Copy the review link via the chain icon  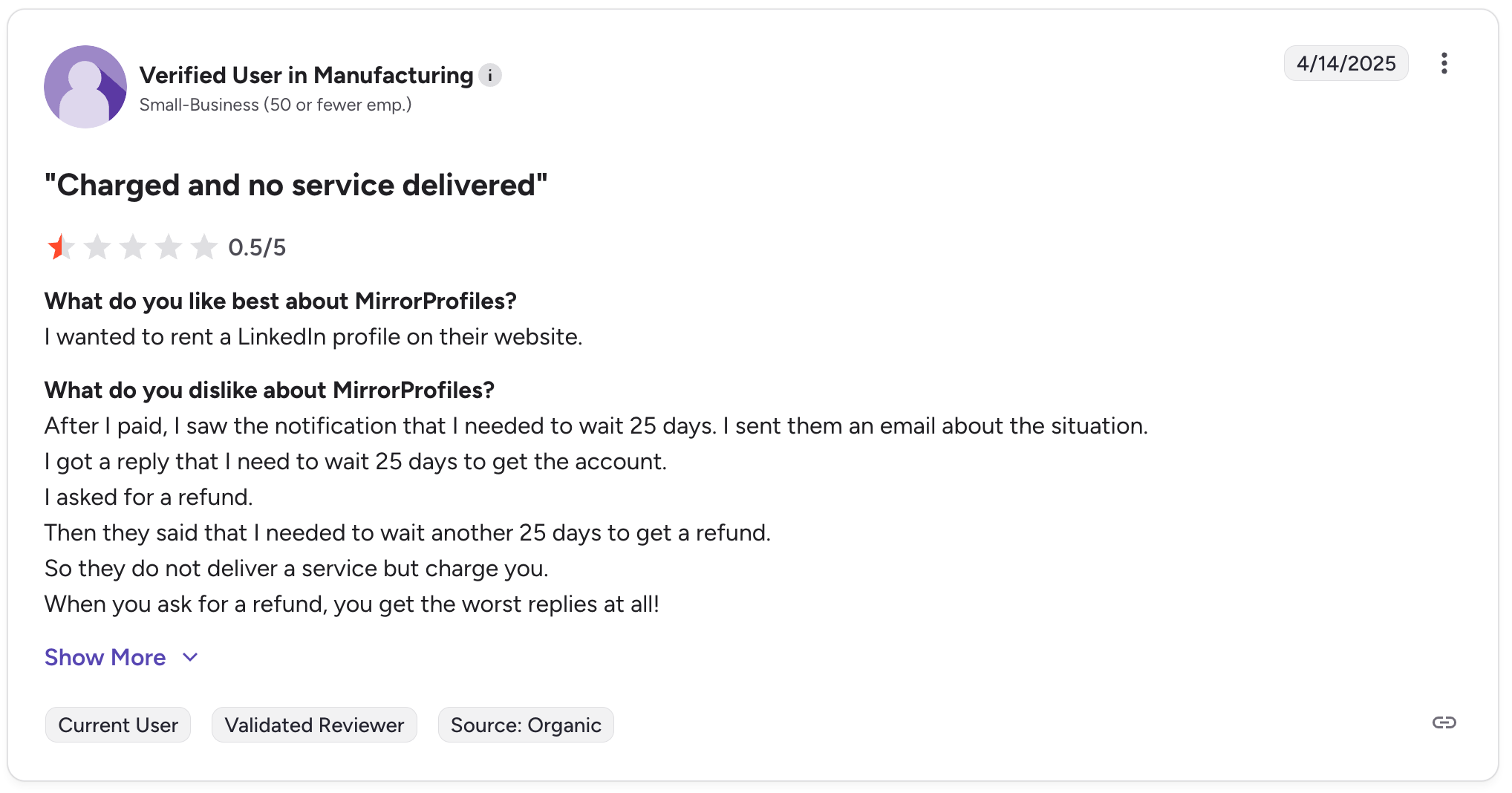point(1444,722)
